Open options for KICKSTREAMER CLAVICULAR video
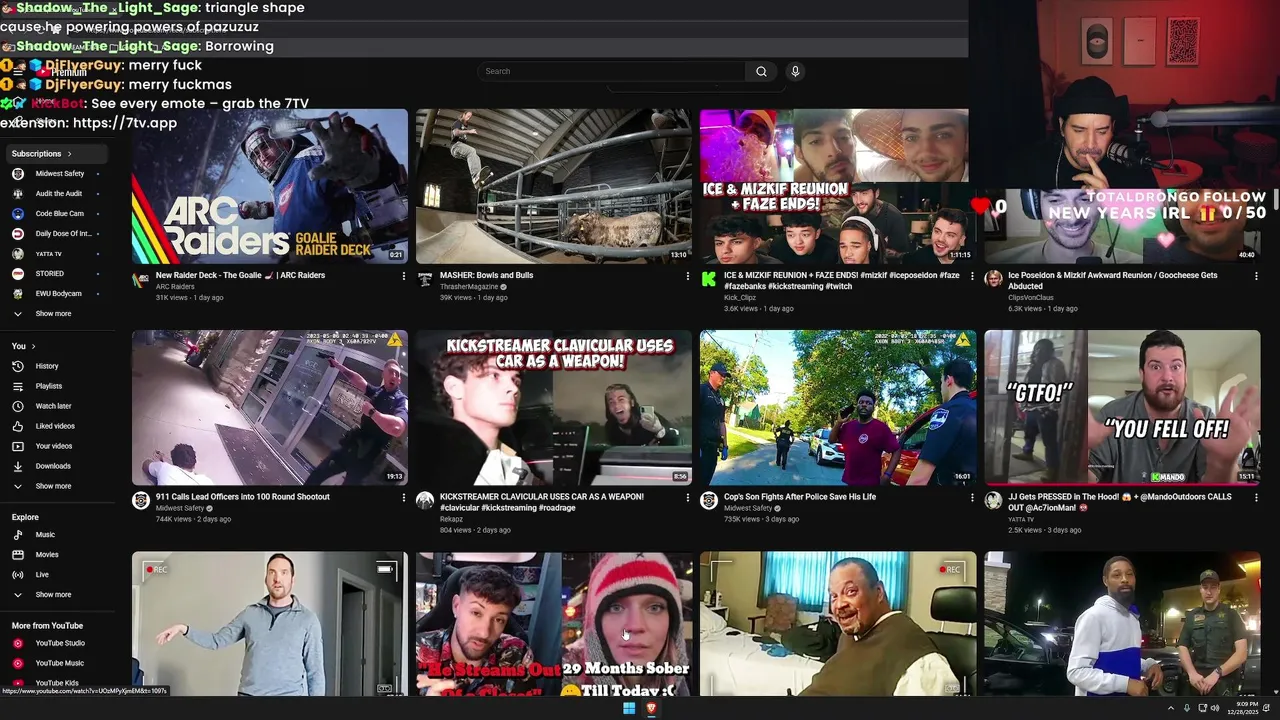The width and height of the screenshot is (1280, 720). coord(688,497)
